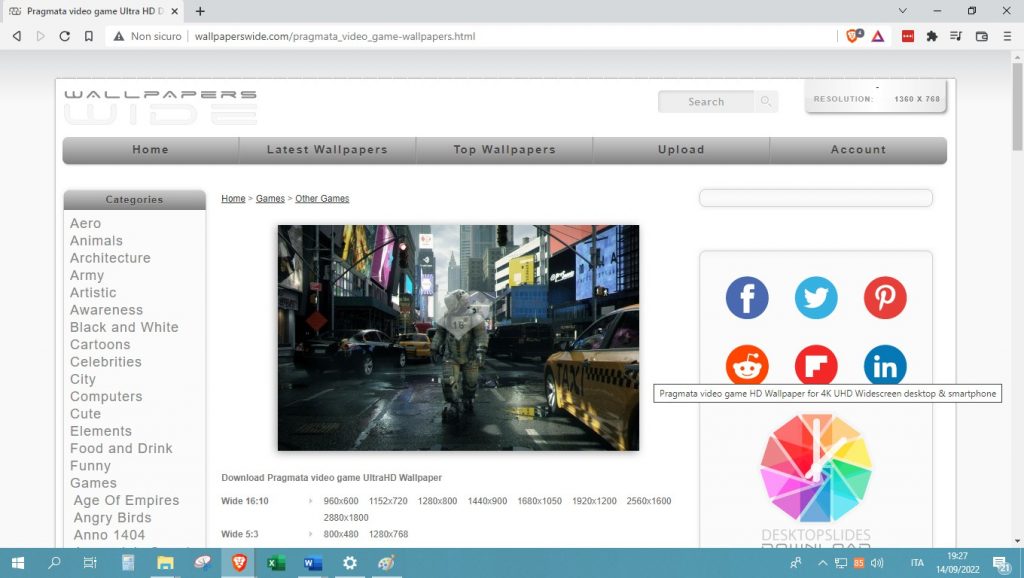The width and height of the screenshot is (1024, 578).
Task: Share the wallpaper on LinkedIn
Action: 884,365
